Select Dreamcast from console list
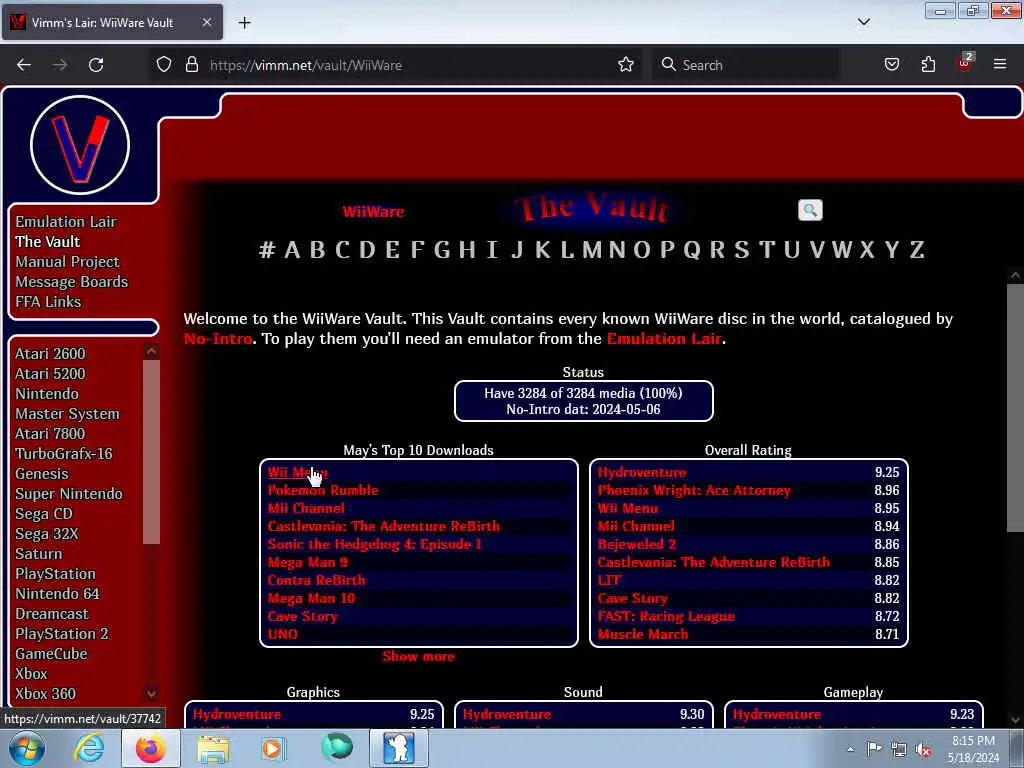Image resolution: width=1024 pixels, height=768 pixels. coord(52,614)
